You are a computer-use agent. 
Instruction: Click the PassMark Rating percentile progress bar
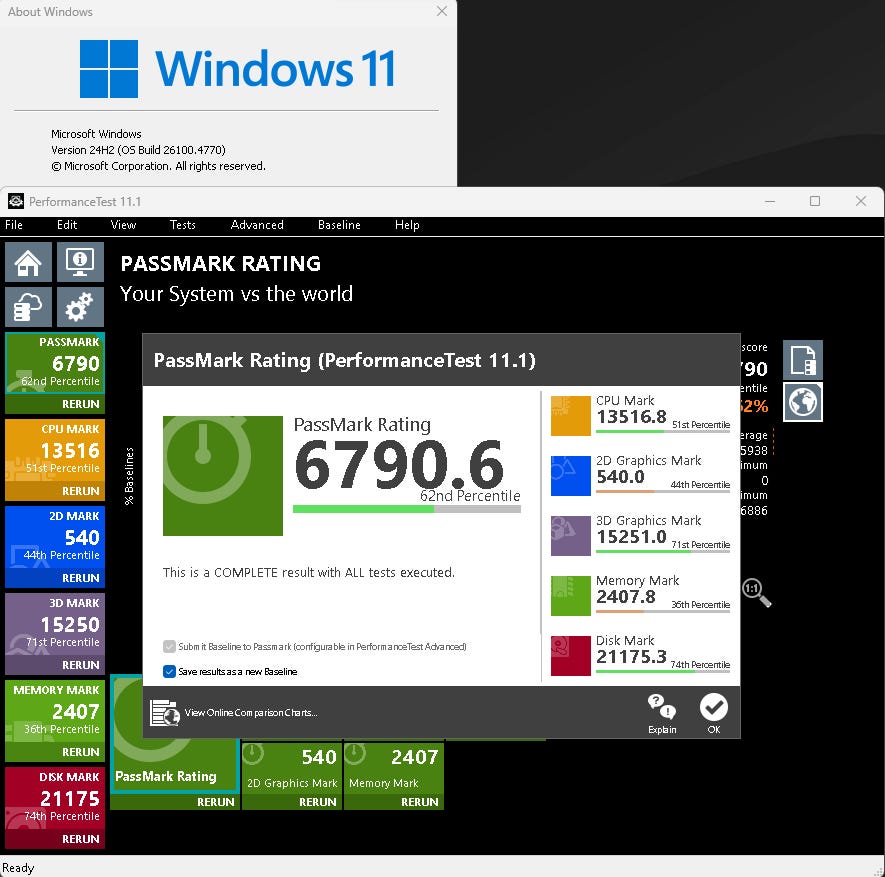pos(406,509)
